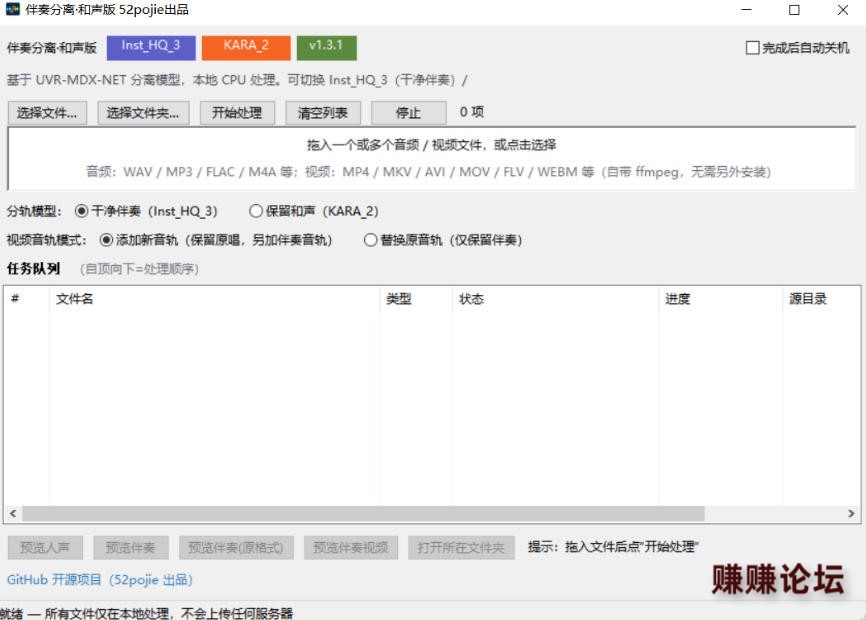Click the app icon in title bar

[12, 9]
